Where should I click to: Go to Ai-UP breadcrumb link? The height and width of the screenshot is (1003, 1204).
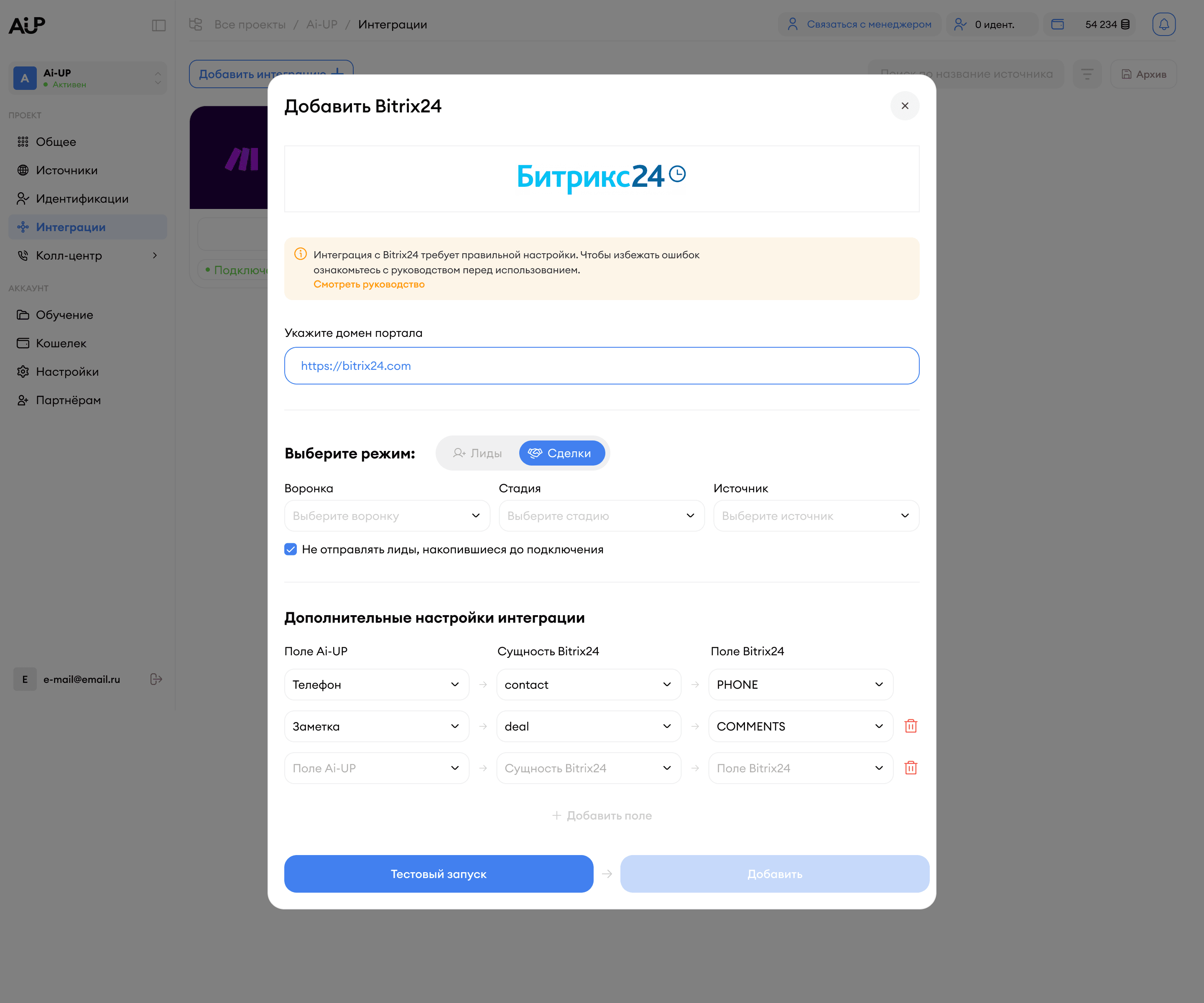(321, 25)
